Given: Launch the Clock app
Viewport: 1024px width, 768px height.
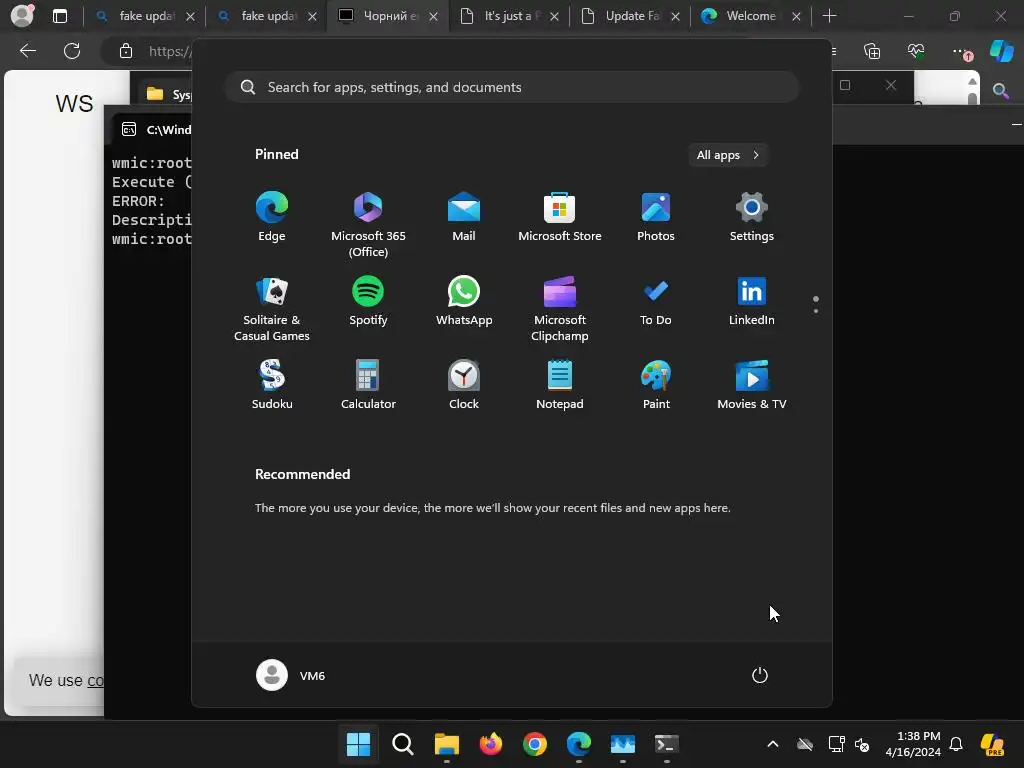Looking at the screenshot, I should pyautogui.click(x=464, y=385).
